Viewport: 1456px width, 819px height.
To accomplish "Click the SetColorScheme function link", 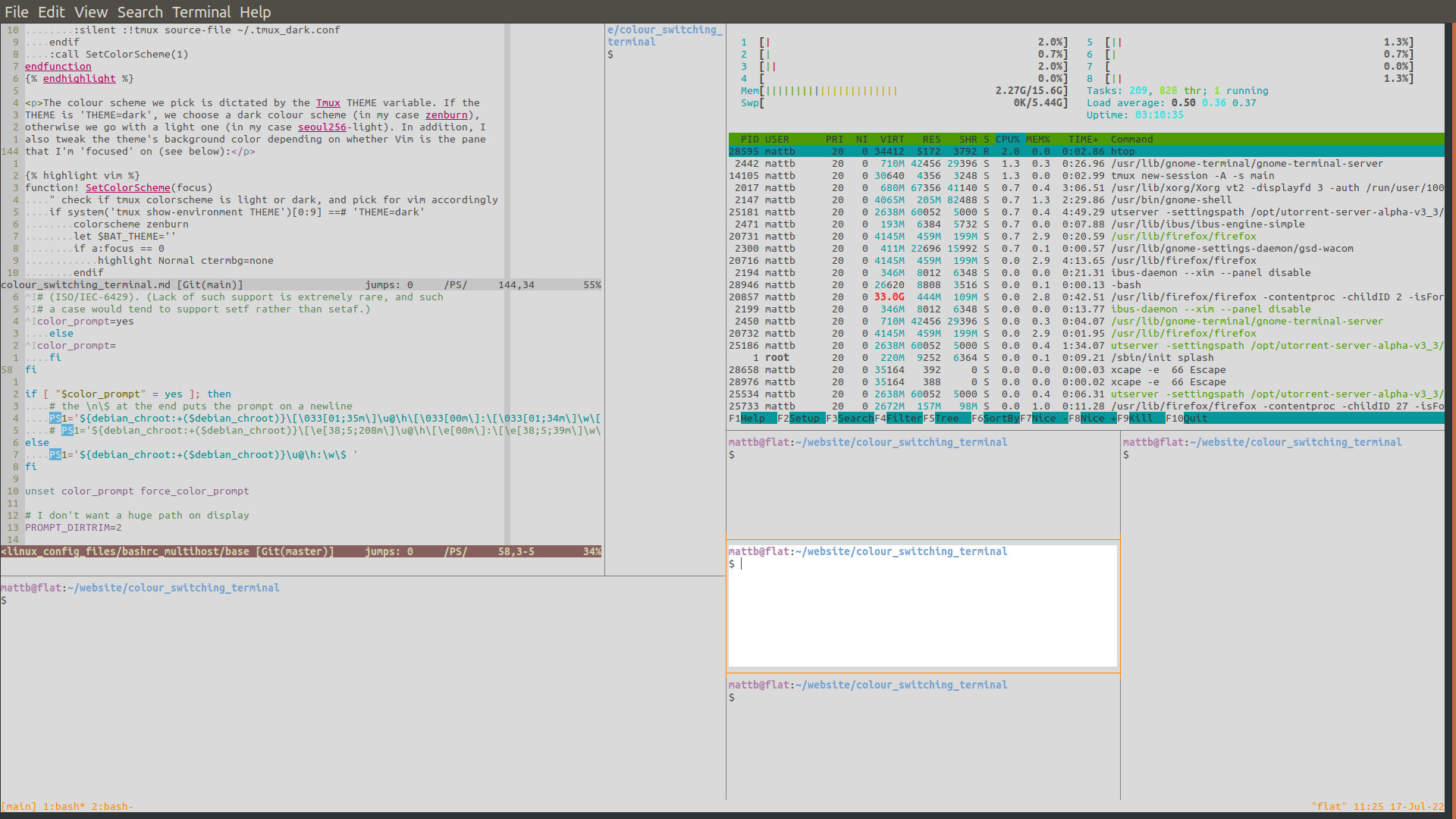I will click(127, 187).
